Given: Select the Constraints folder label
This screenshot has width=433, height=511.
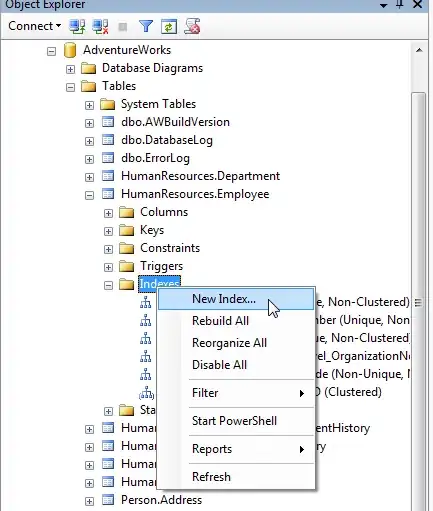Looking at the screenshot, I should [170, 248].
